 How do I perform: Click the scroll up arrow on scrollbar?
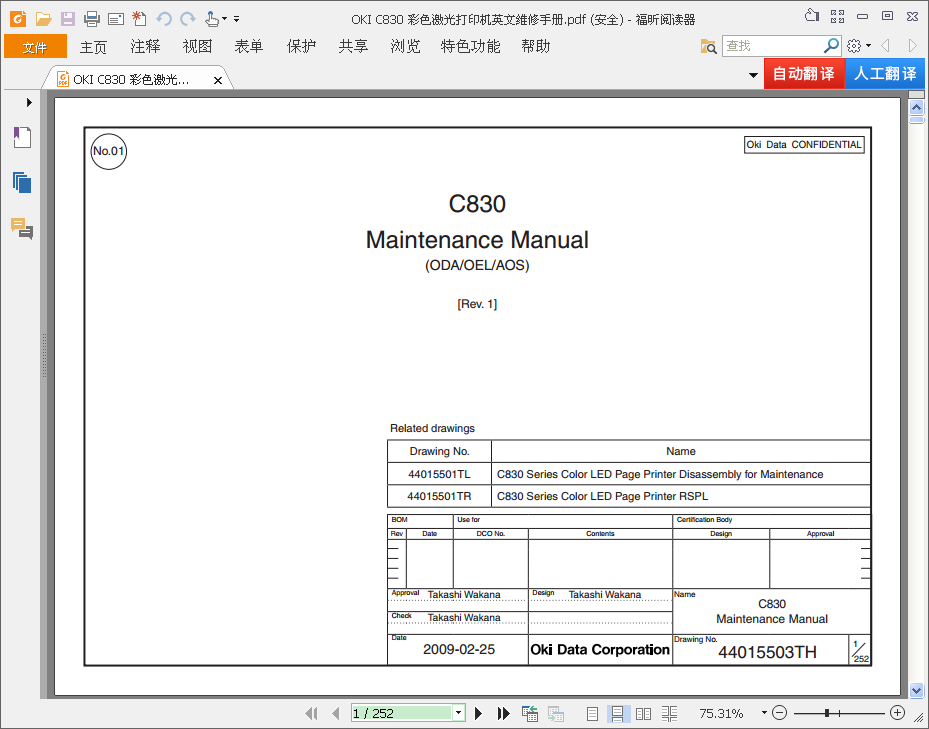point(917,108)
